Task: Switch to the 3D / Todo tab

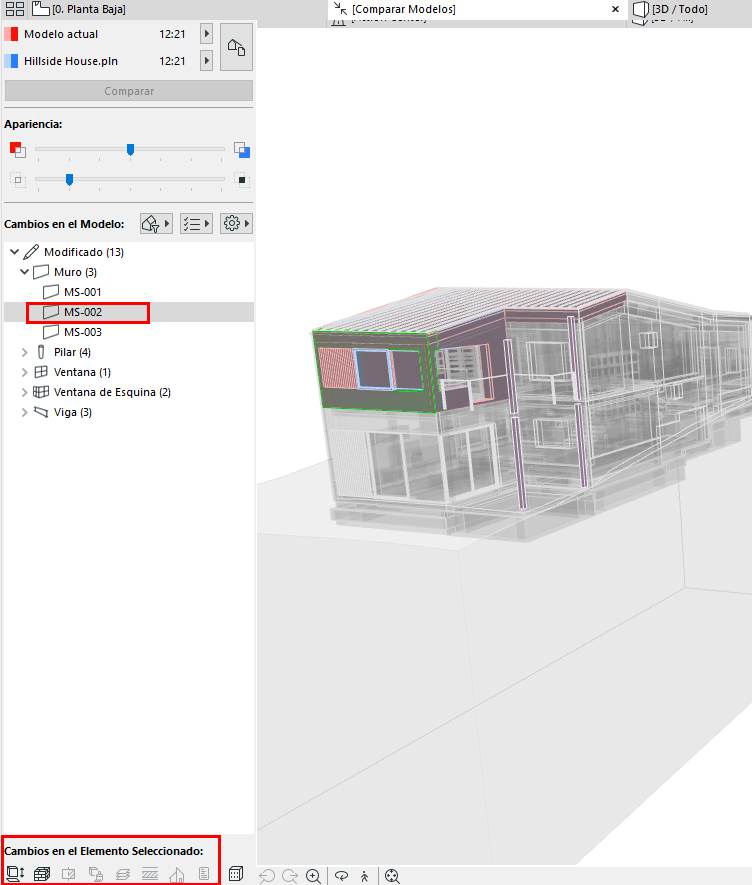Action: click(x=671, y=9)
